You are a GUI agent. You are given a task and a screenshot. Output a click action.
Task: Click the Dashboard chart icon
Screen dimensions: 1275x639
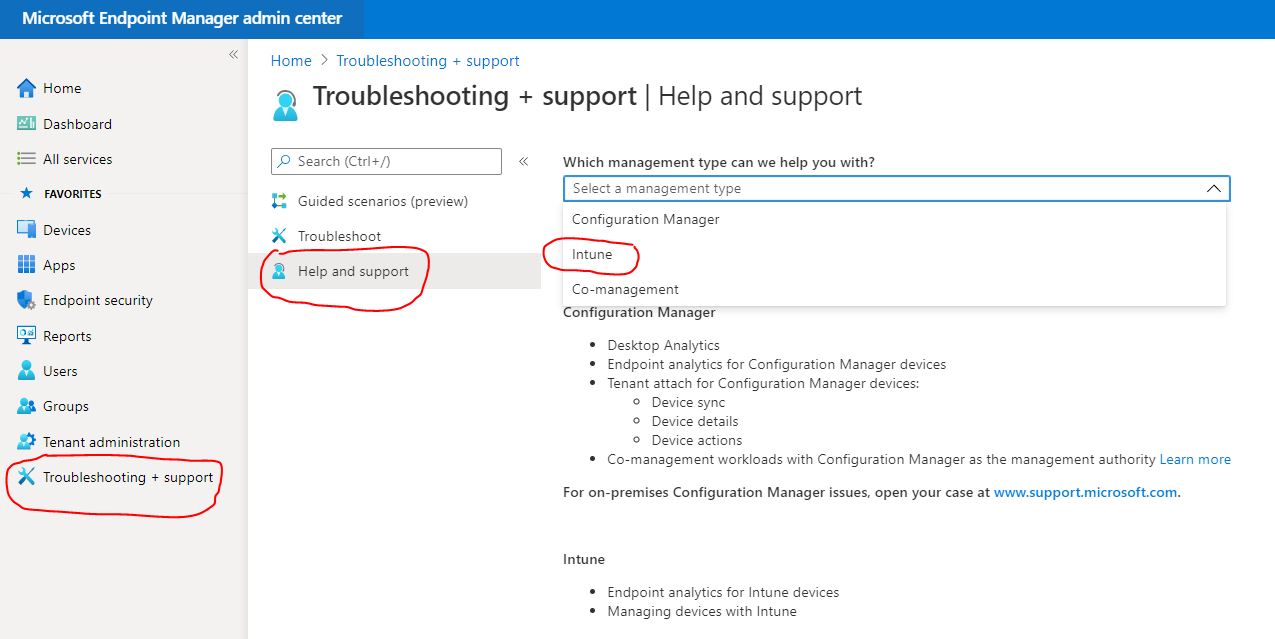click(27, 124)
